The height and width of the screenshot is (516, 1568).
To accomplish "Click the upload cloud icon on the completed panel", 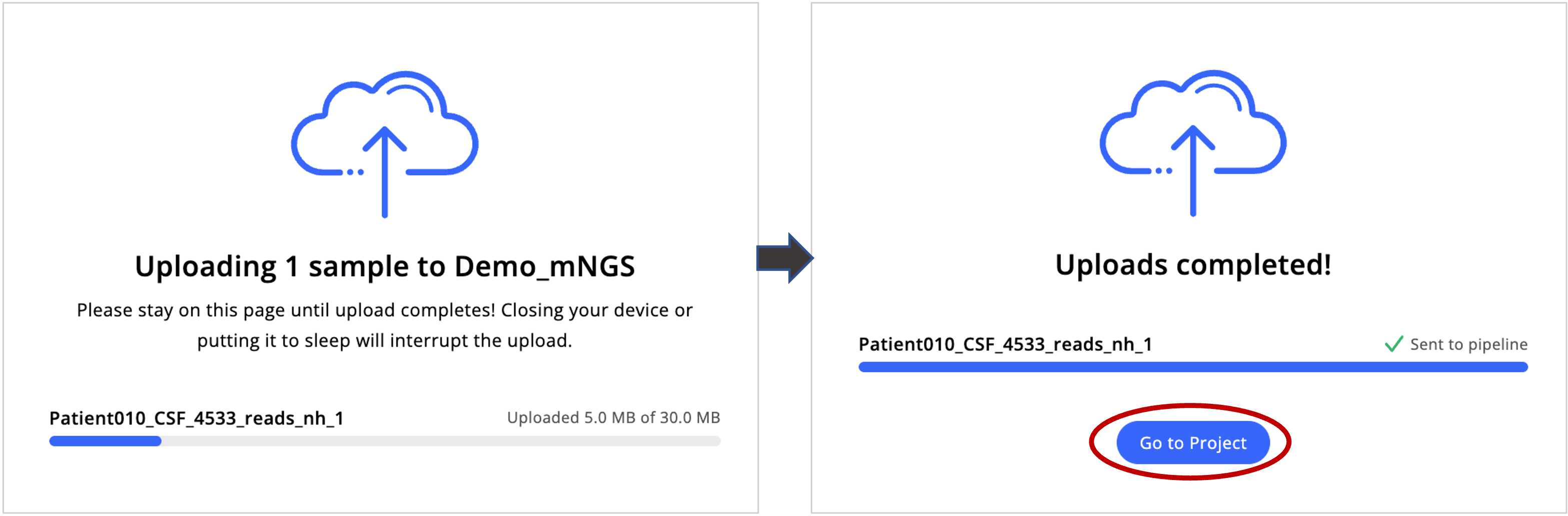I will (x=1193, y=143).
